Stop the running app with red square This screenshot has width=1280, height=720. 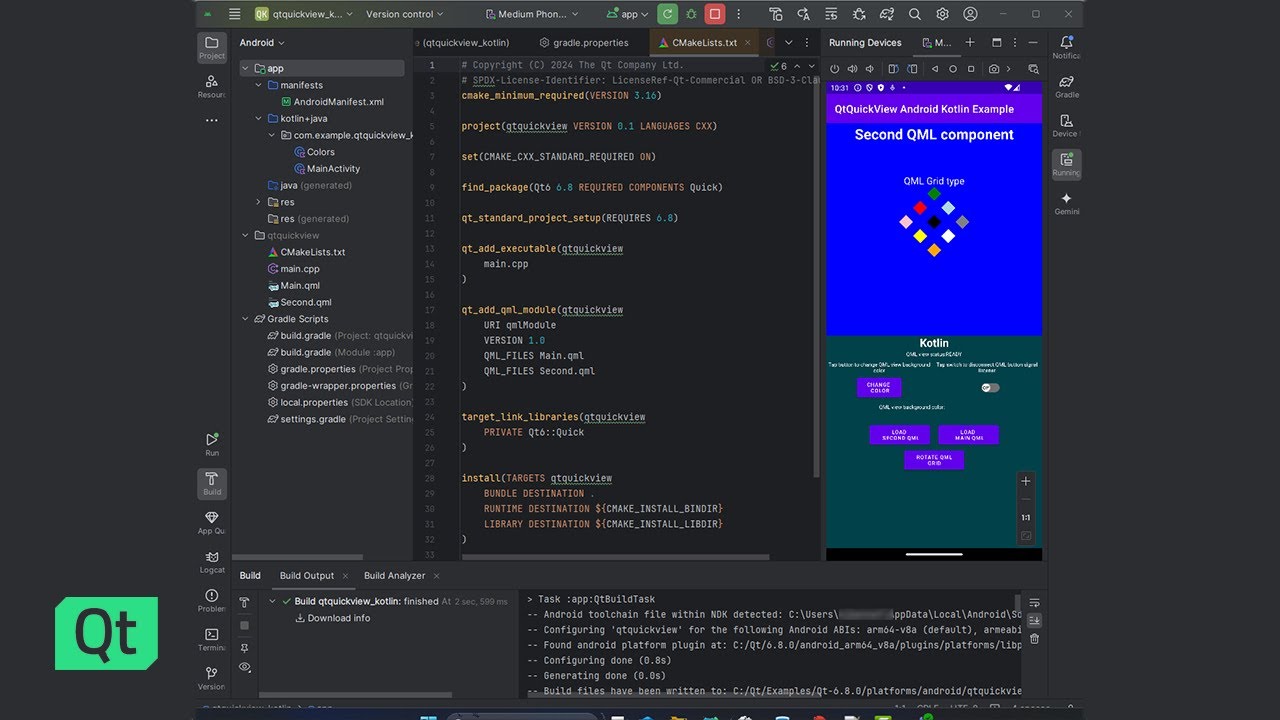tap(715, 14)
